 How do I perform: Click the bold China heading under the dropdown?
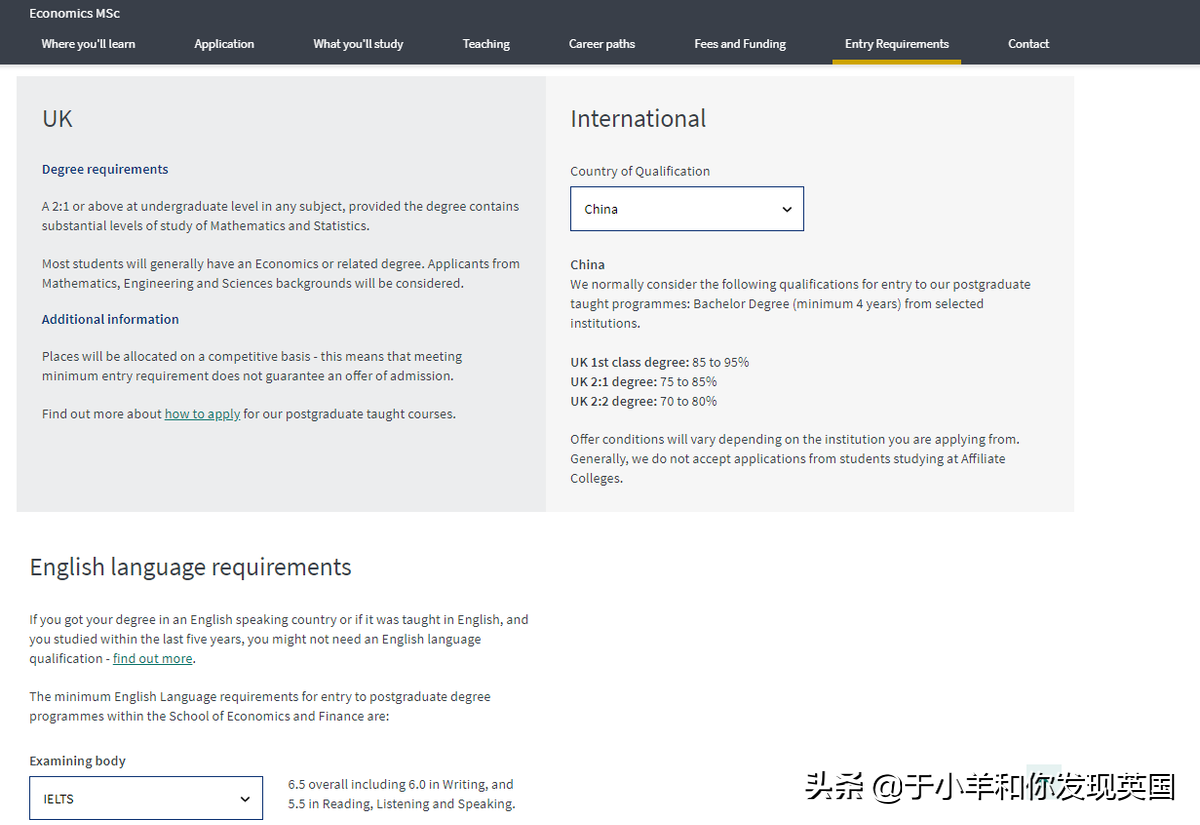587,265
